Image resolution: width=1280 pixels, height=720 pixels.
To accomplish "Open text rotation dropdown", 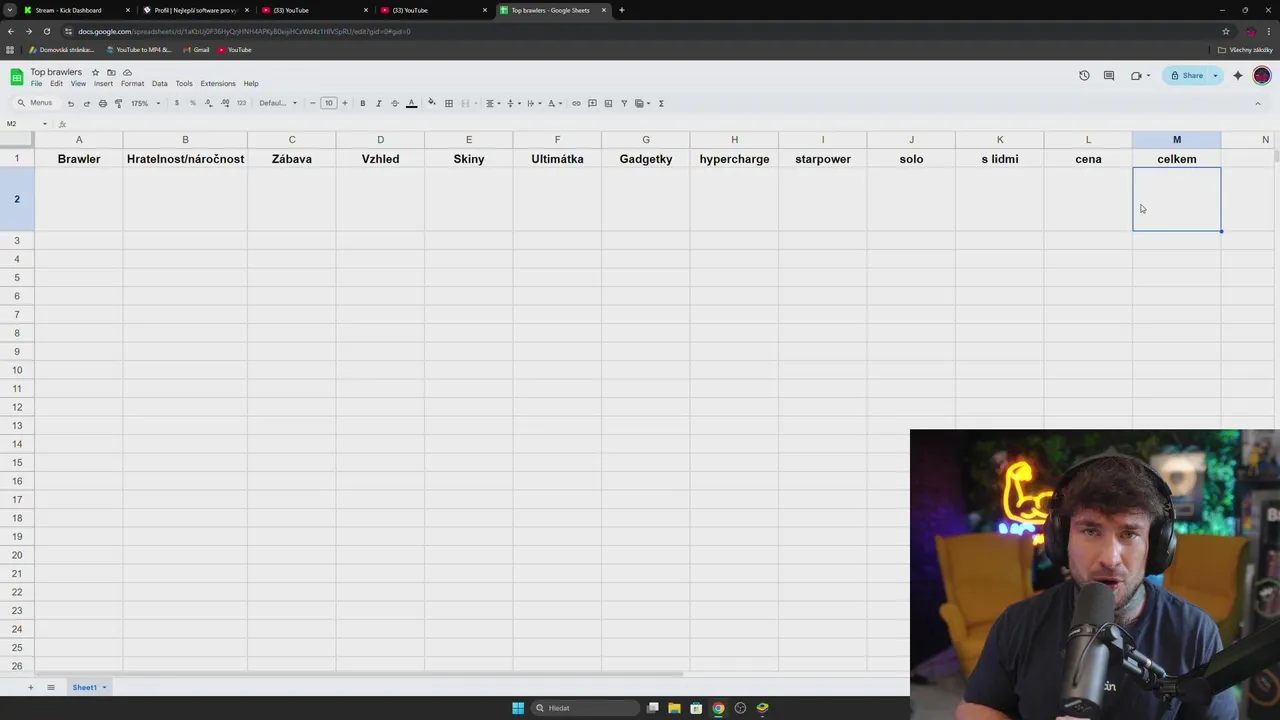I will [553, 103].
